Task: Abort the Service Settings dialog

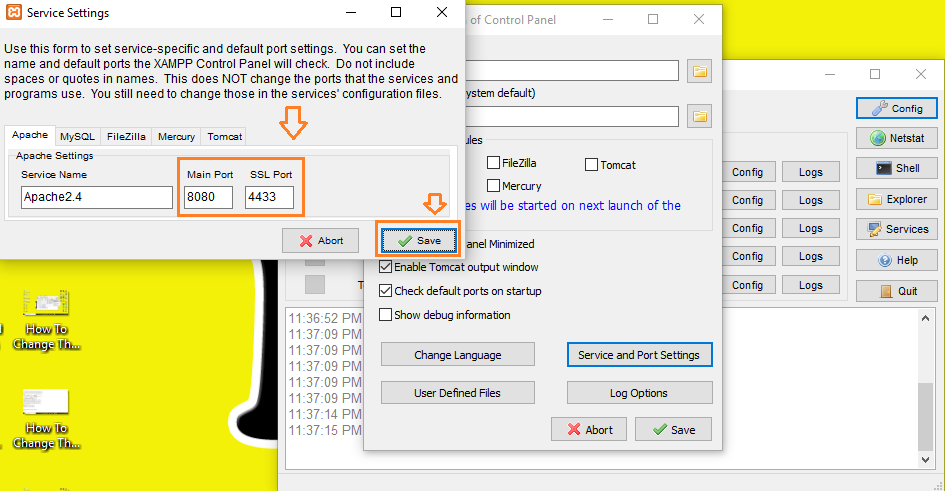Action: [x=321, y=240]
